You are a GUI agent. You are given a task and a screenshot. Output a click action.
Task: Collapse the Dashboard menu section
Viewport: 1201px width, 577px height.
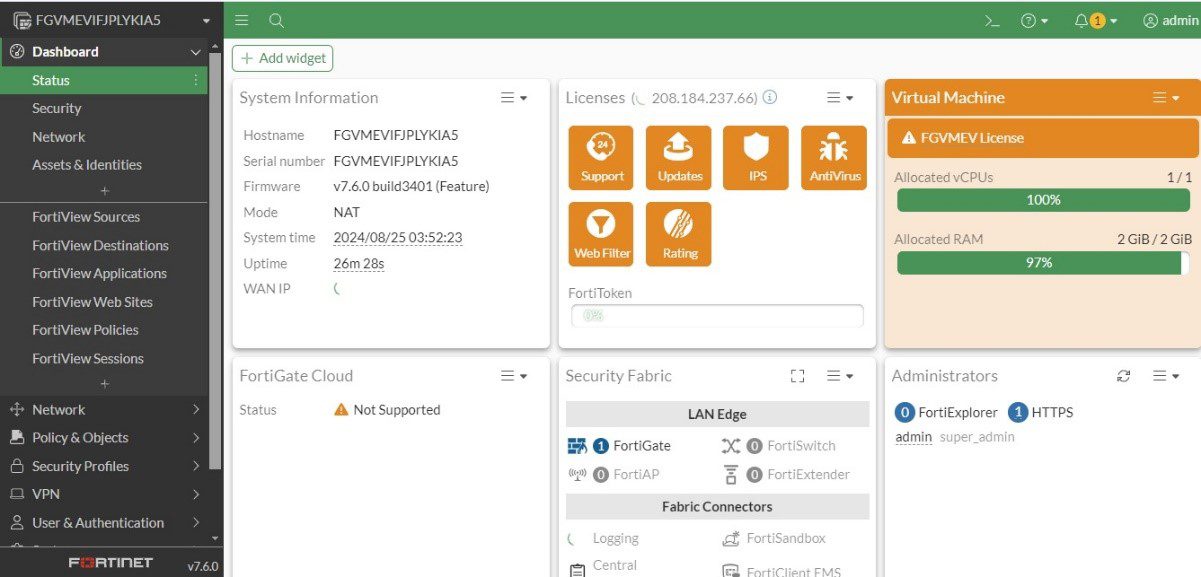pos(196,52)
